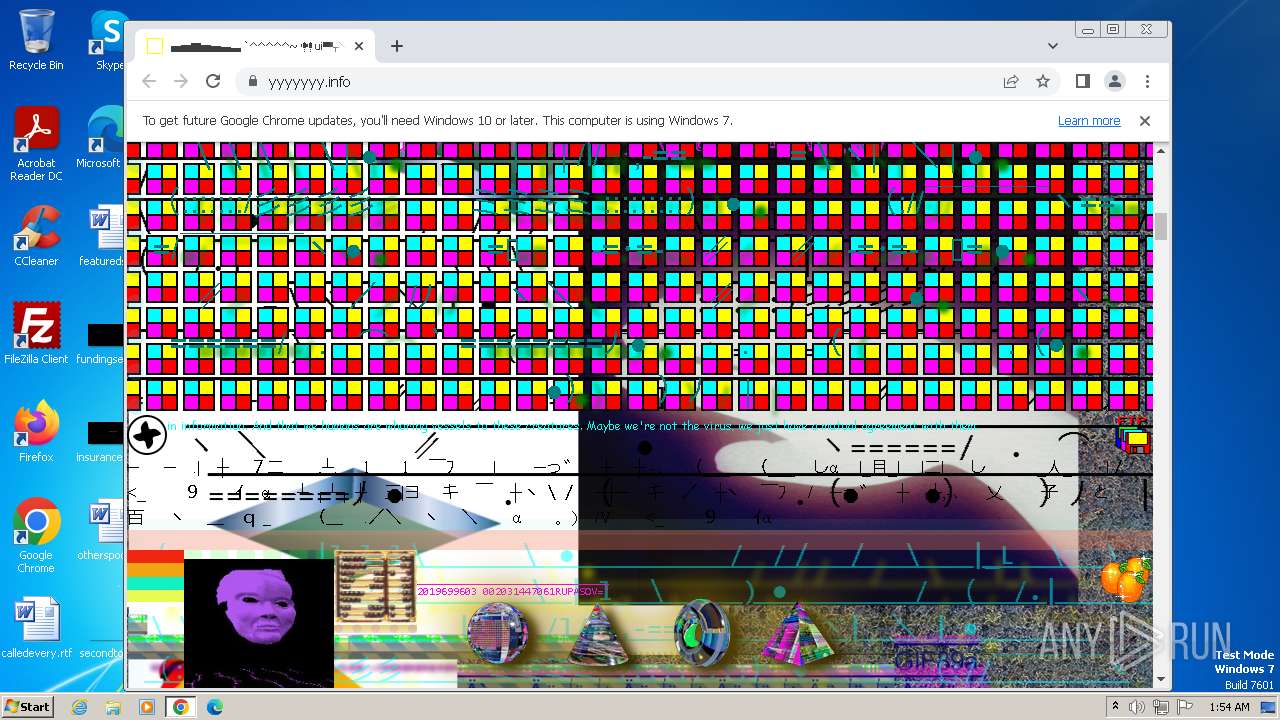Switch to Chrome taskbar button
The height and width of the screenshot is (720, 1280).
point(180,707)
